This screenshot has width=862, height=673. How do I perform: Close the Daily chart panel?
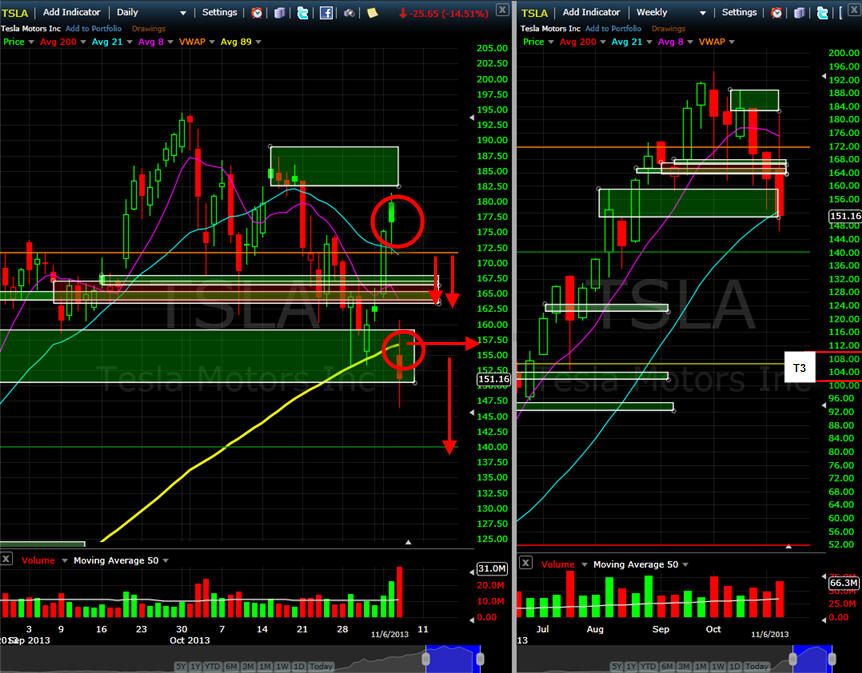[502, 9]
